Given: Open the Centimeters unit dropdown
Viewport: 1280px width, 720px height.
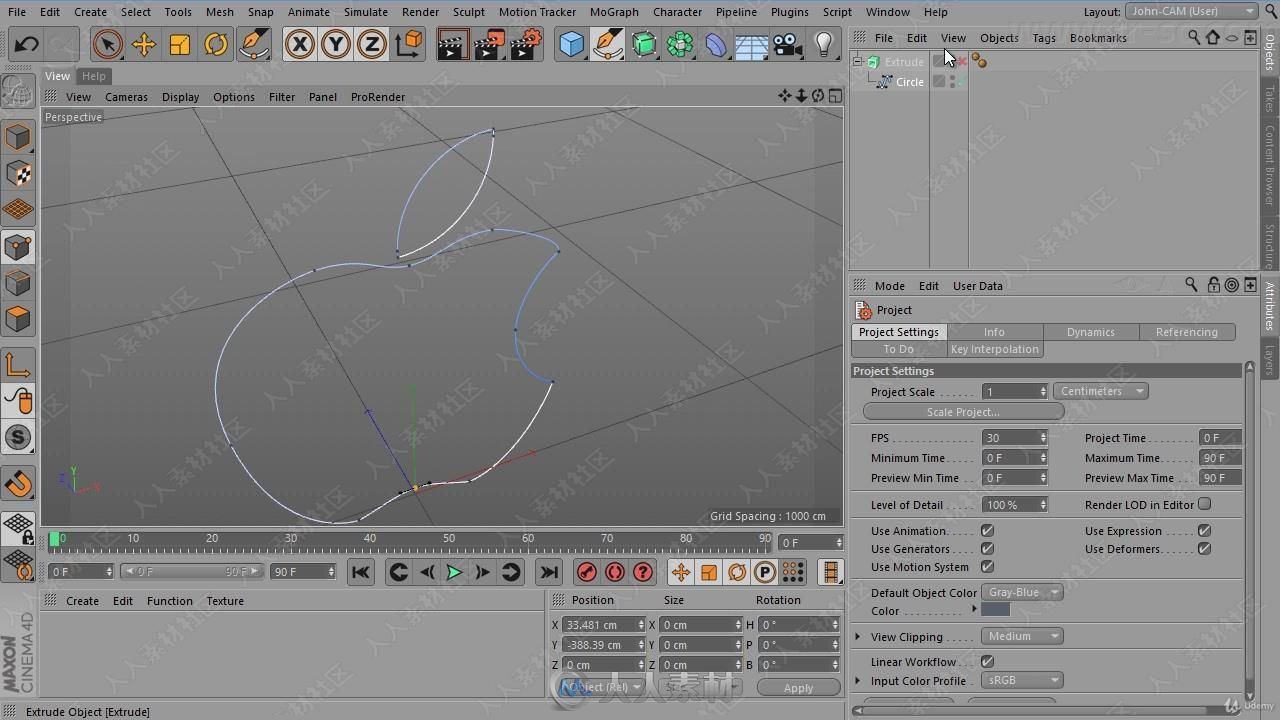Looking at the screenshot, I should point(1100,391).
